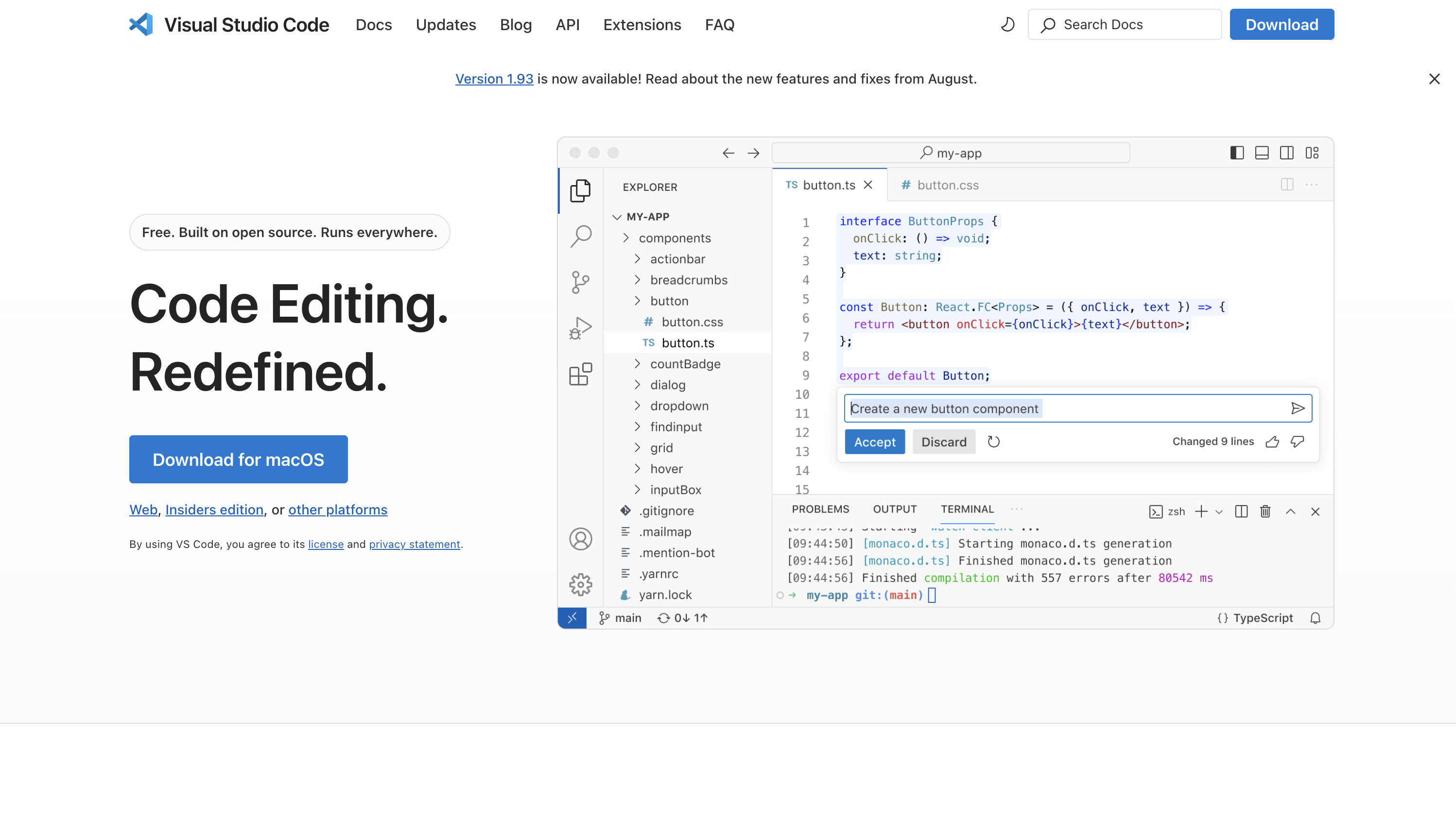Dismiss the version announcement banner

pyautogui.click(x=1434, y=79)
